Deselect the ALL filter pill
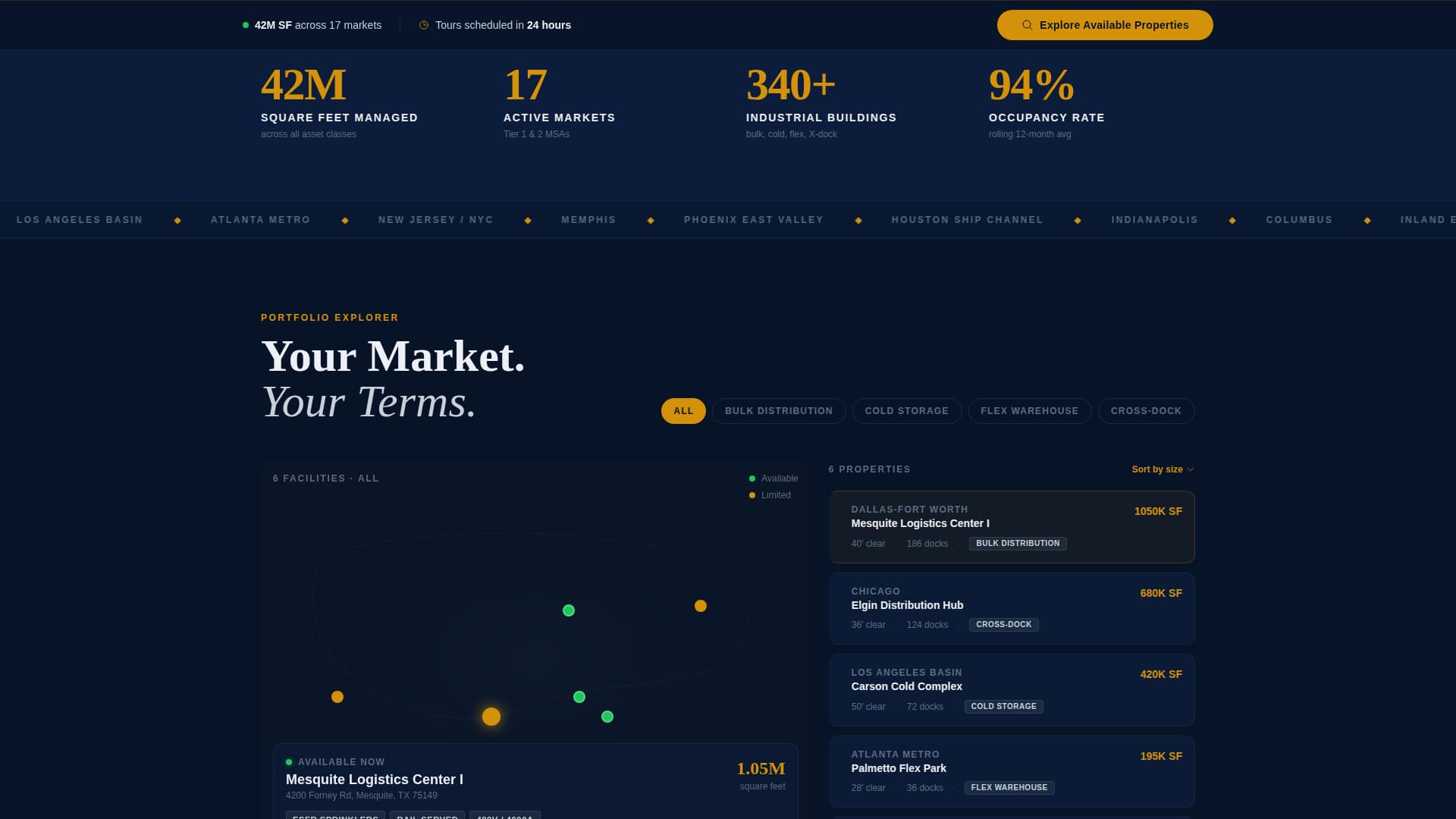 coord(683,410)
